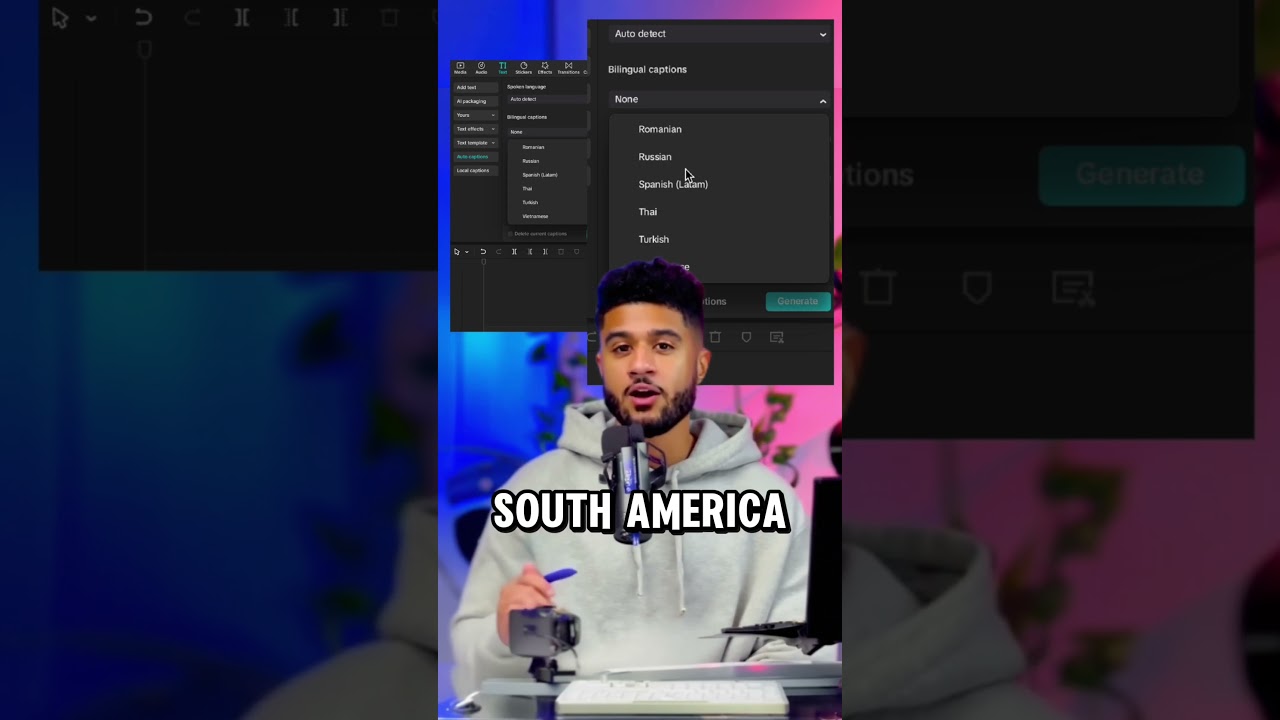Choose Thai in the small panel list

coord(527,189)
